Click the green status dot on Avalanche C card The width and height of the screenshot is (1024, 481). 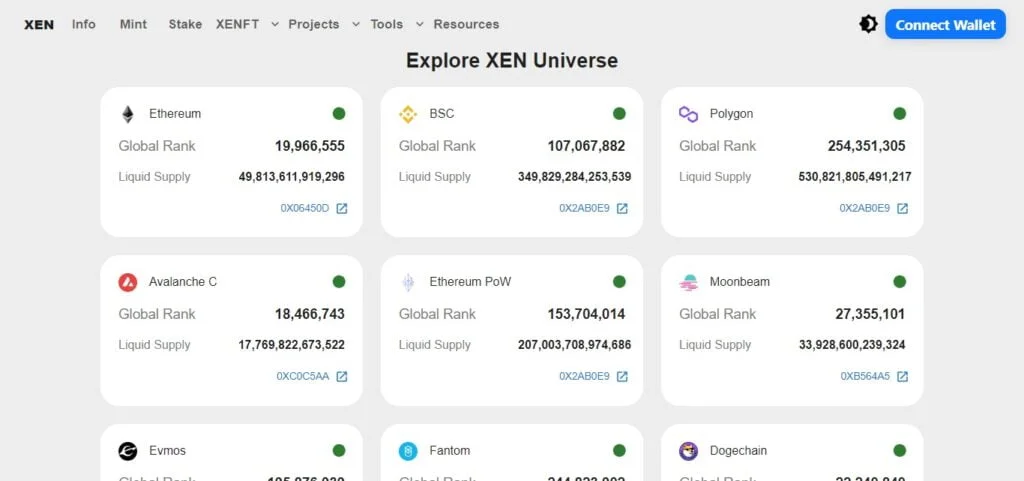[339, 281]
